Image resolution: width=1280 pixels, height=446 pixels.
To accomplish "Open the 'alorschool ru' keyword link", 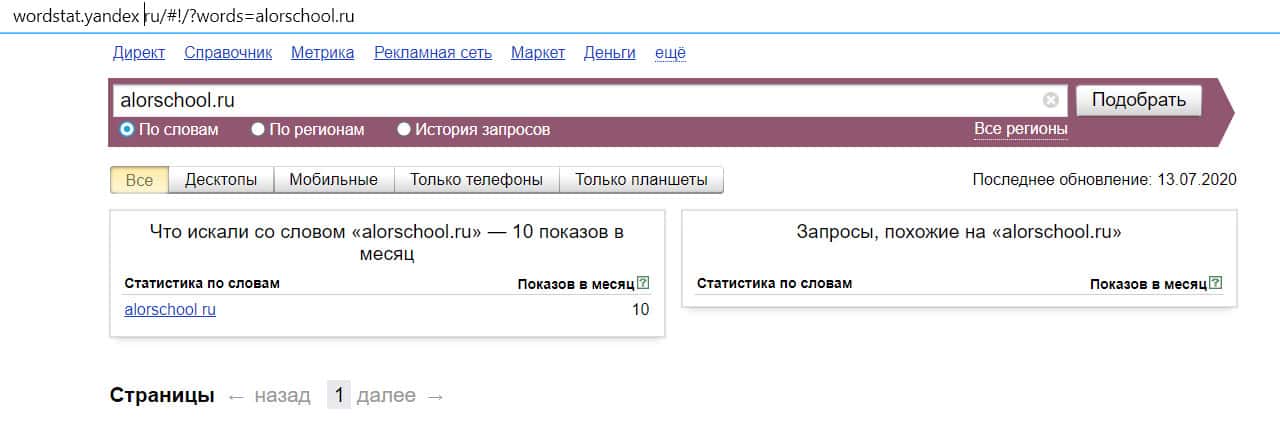I will tap(170, 309).
